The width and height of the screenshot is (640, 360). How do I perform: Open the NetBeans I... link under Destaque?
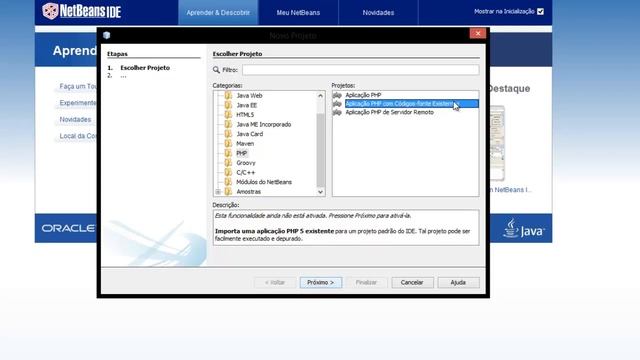point(511,190)
